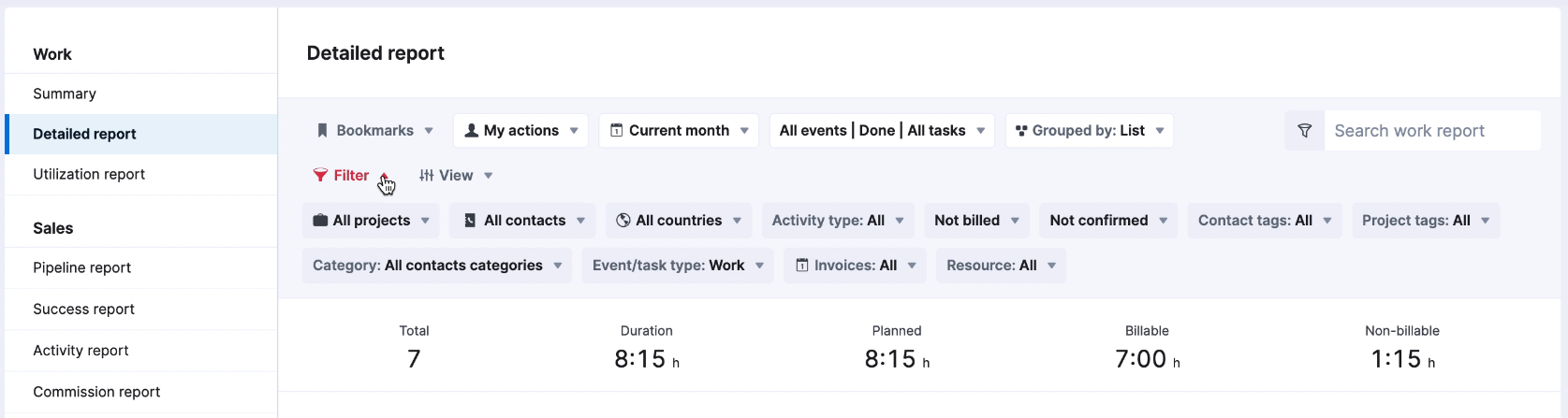Click the grouping icon in Grouped by: List
Viewport: 1568px width, 418px height.
coord(1022,131)
